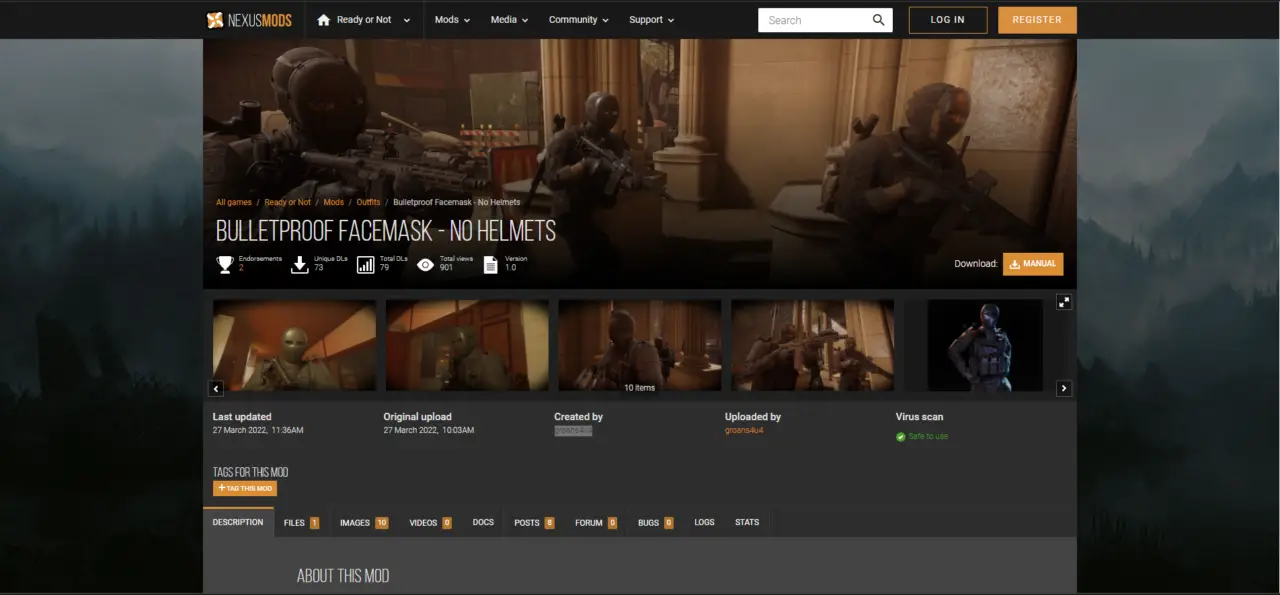Screen dimensions: 1280x595
Task: Open the fifth thumbnail with dark background
Action: [985, 345]
